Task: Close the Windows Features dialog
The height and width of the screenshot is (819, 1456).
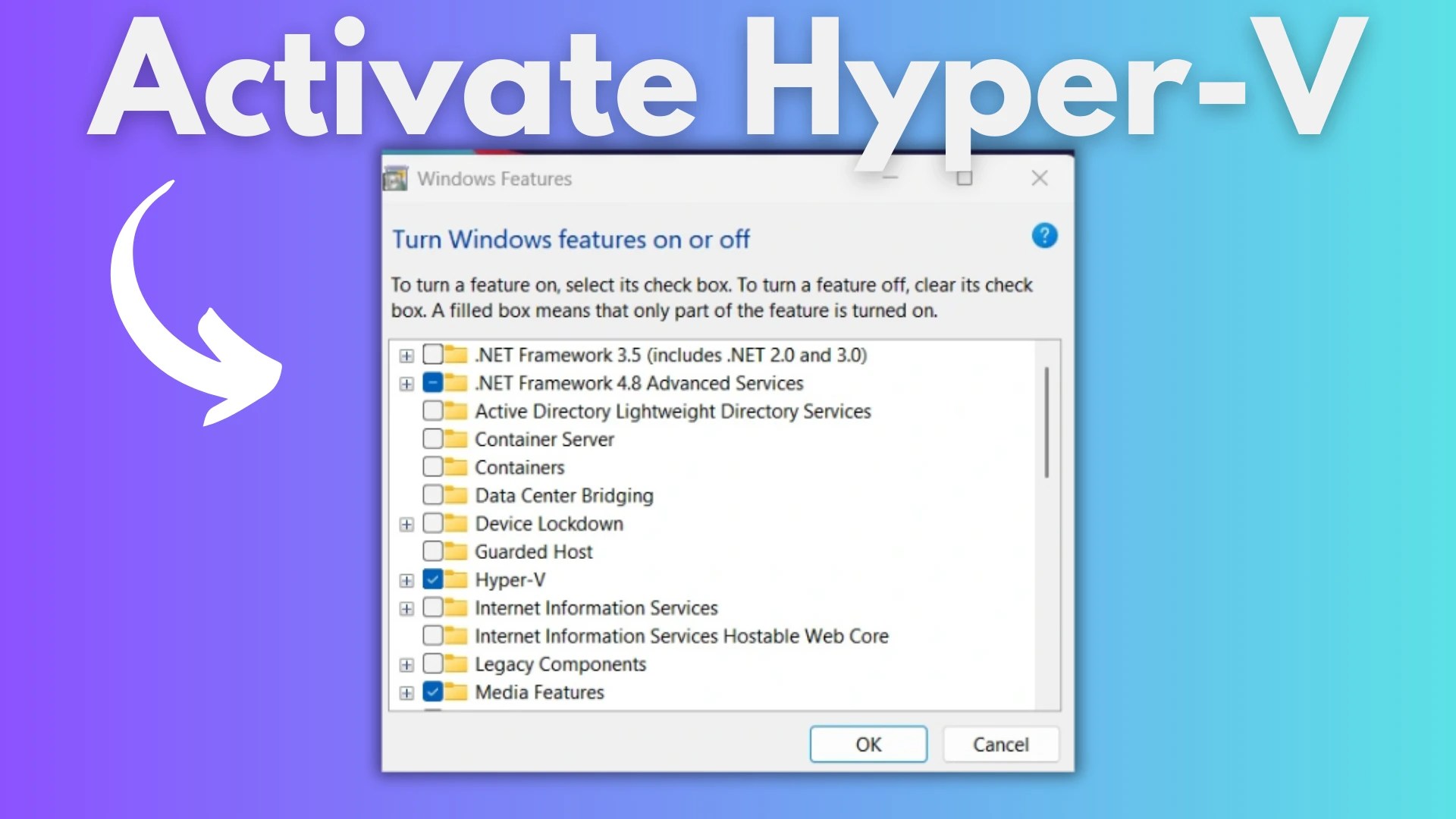Action: [1040, 178]
